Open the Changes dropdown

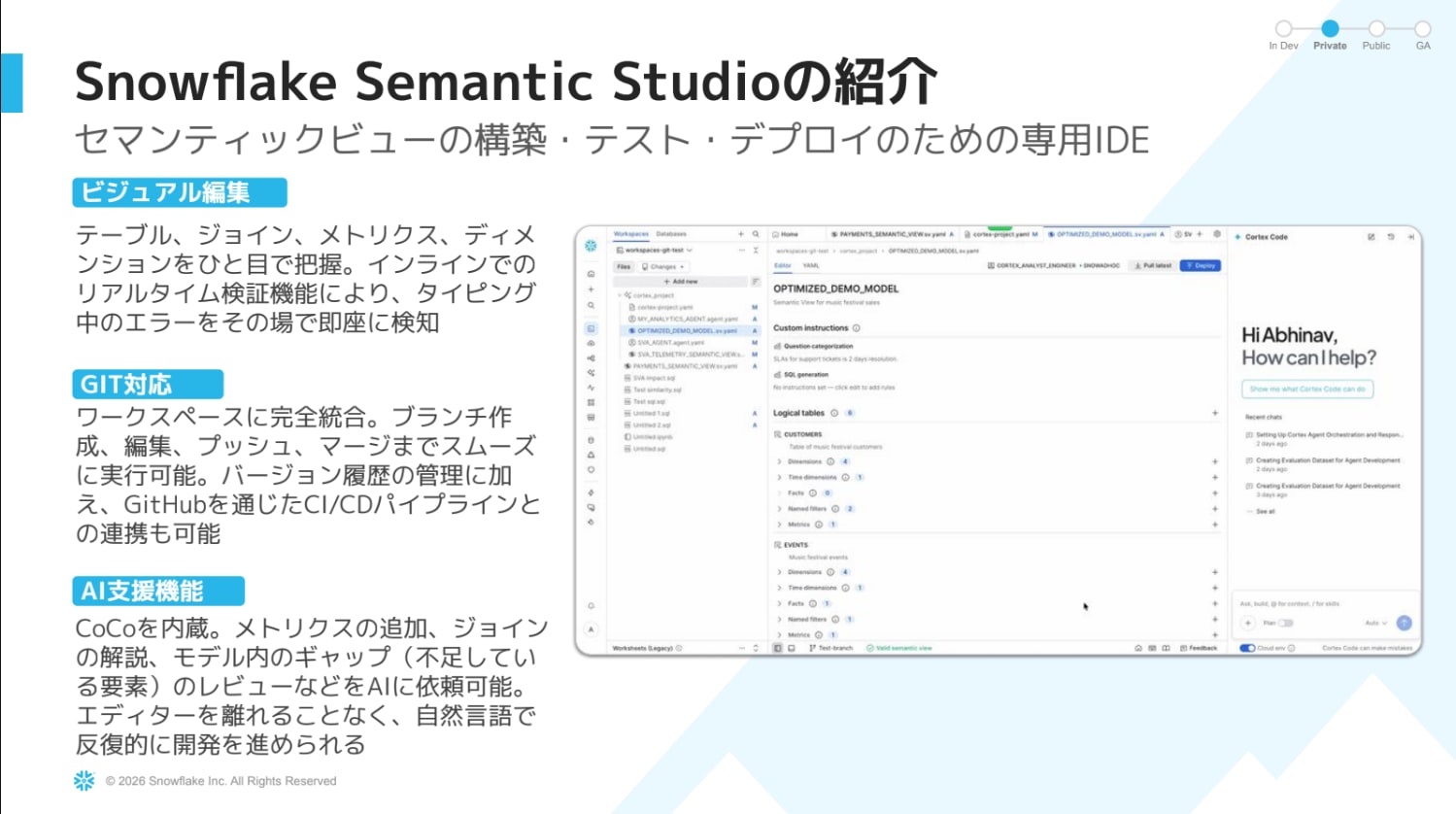pos(663,266)
